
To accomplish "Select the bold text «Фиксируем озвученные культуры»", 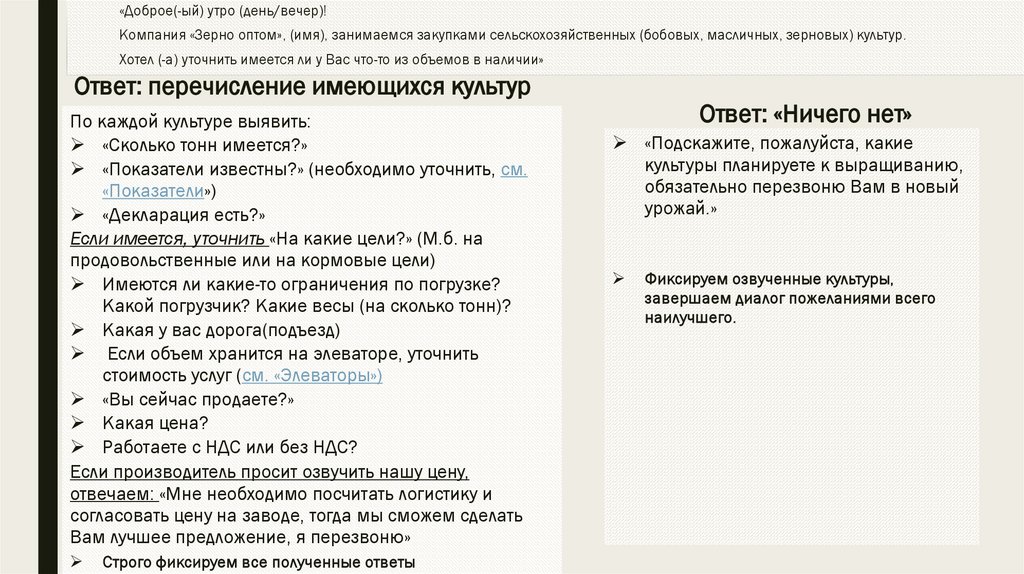I will click(769, 279).
